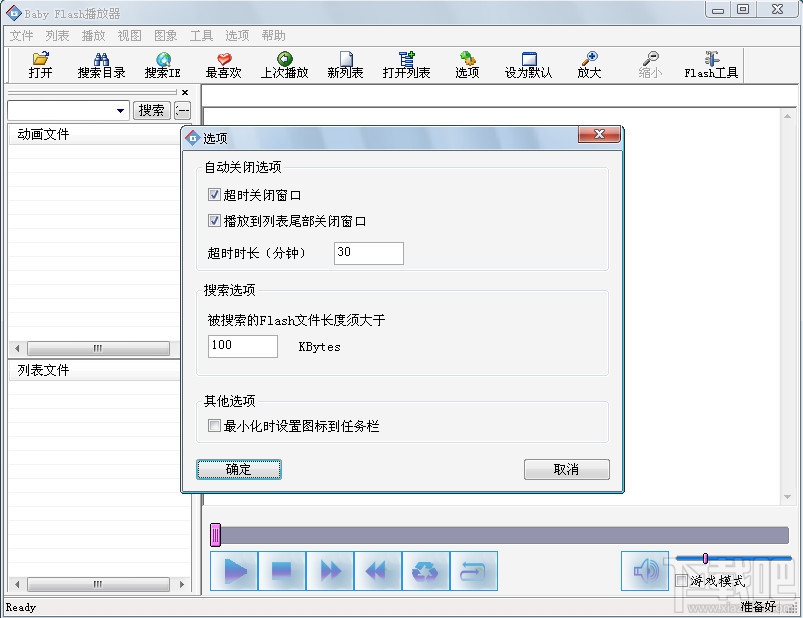803x618 pixels.
Task: Stop playback with the square button
Action: (282, 571)
